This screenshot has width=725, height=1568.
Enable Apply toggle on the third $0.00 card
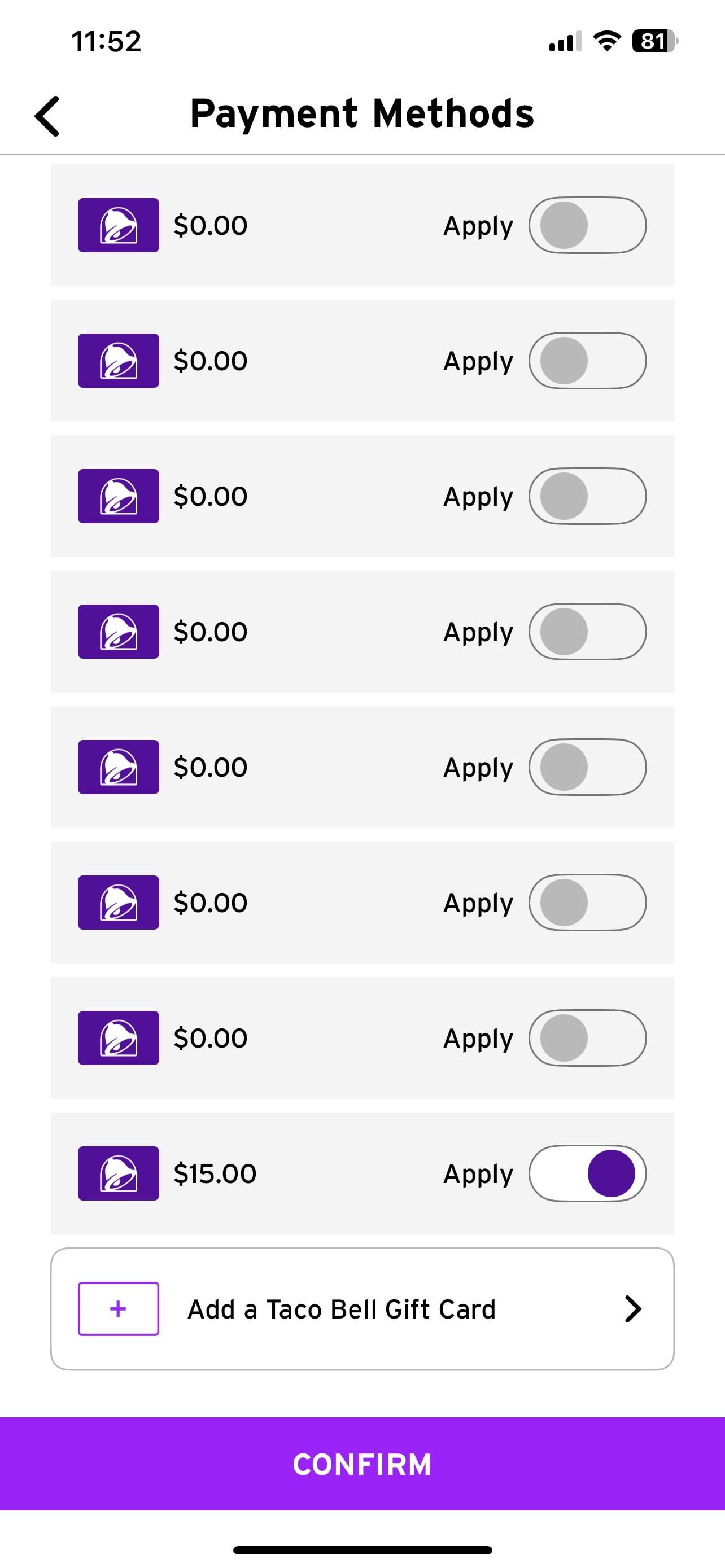tap(587, 496)
